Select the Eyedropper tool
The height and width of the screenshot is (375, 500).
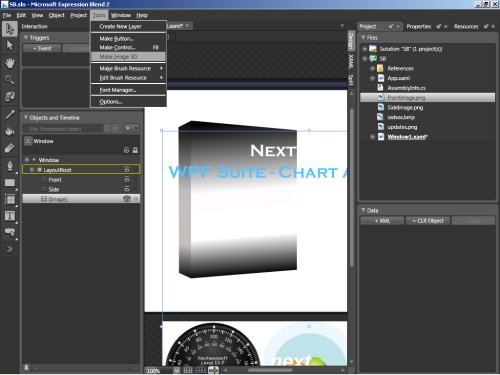click(10, 115)
